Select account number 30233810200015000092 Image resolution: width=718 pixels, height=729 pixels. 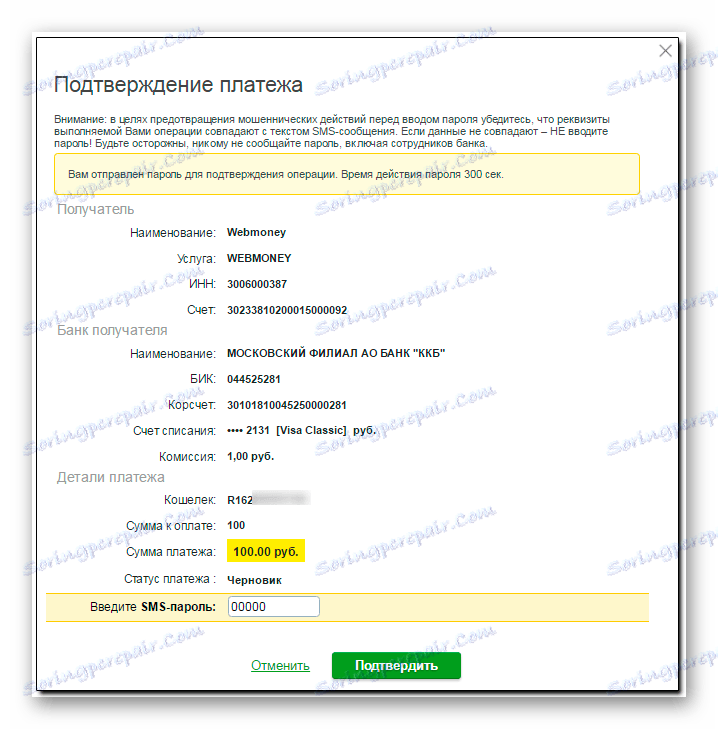287,310
